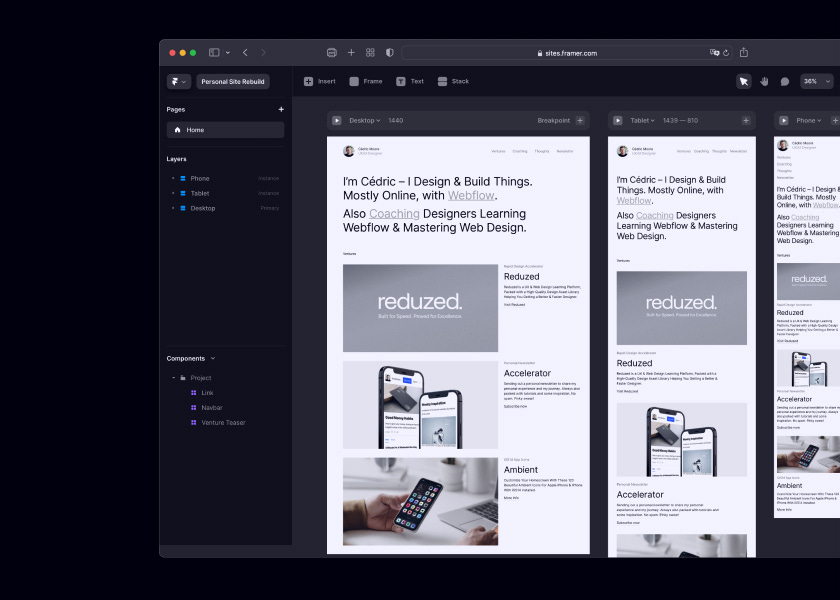
Task: Open the comment tool
Action: 785,81
